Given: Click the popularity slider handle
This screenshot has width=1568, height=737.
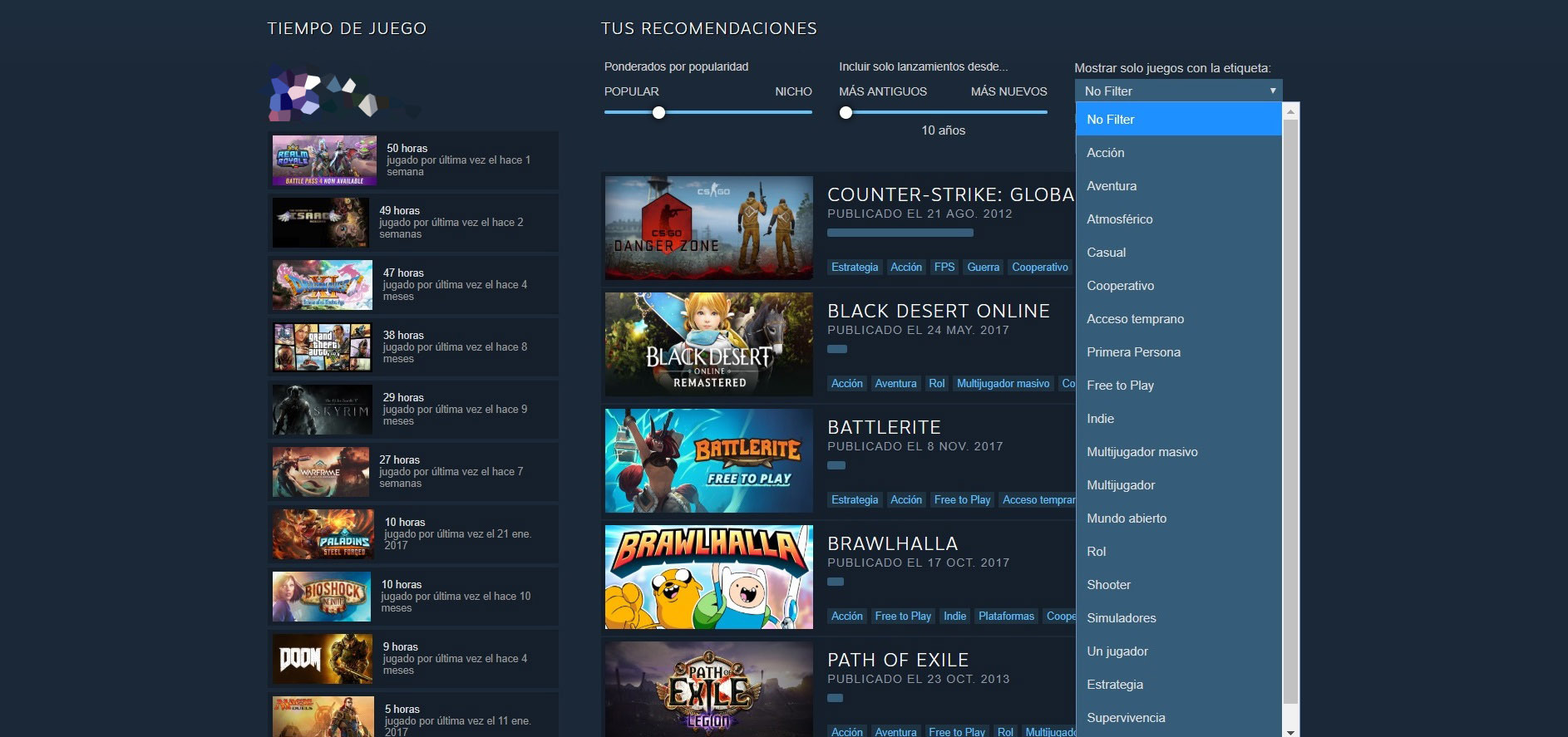Looking at the screenshot, I should pos(658,112).
